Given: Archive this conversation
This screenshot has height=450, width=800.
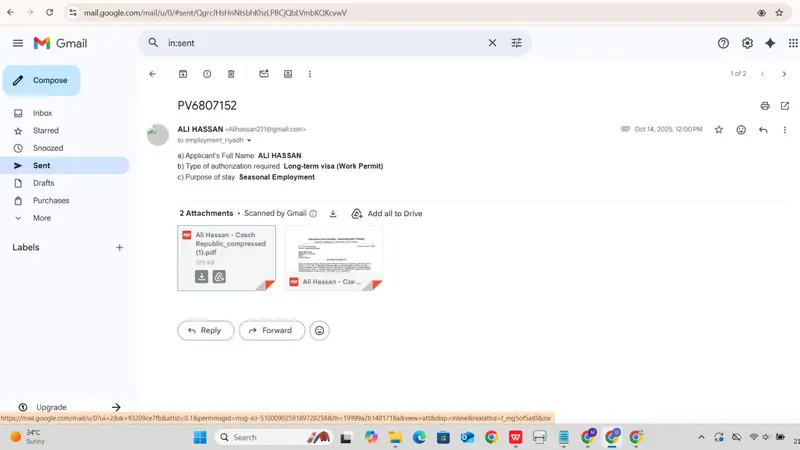Looking at the screenshot, I should [x=183, y=74].
